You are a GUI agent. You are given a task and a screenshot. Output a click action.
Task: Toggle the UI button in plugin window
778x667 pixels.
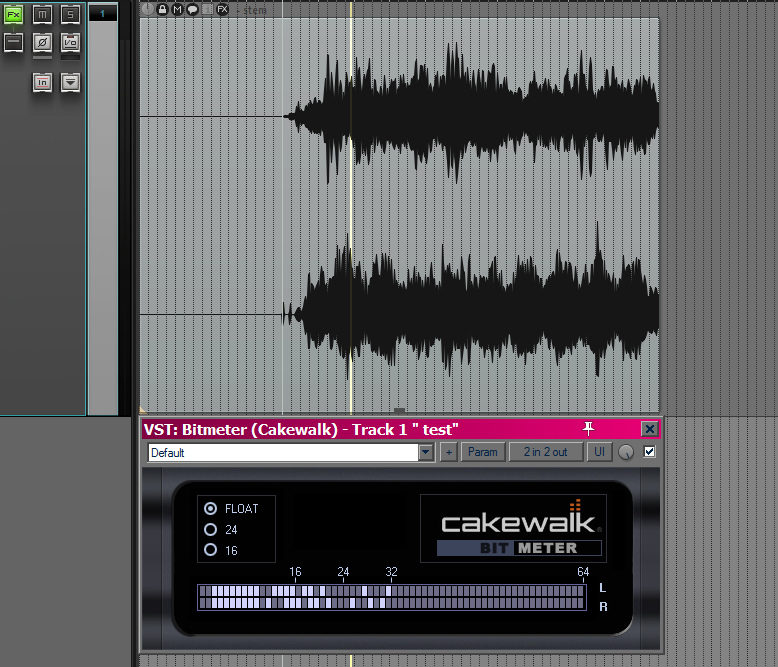click(x=599, y=452)
